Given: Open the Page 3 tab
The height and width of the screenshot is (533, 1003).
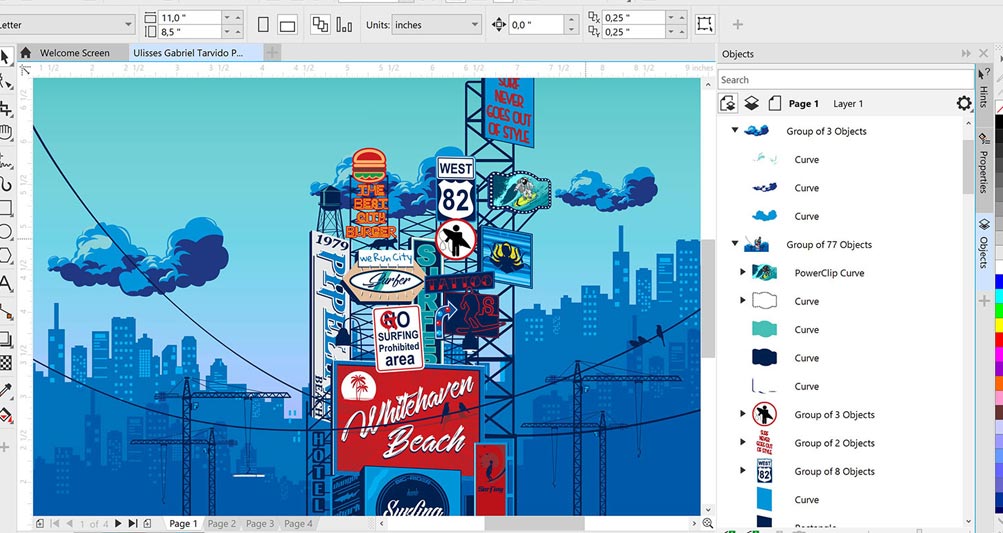Looking at the screenshot, I should [x=260, y=523].
